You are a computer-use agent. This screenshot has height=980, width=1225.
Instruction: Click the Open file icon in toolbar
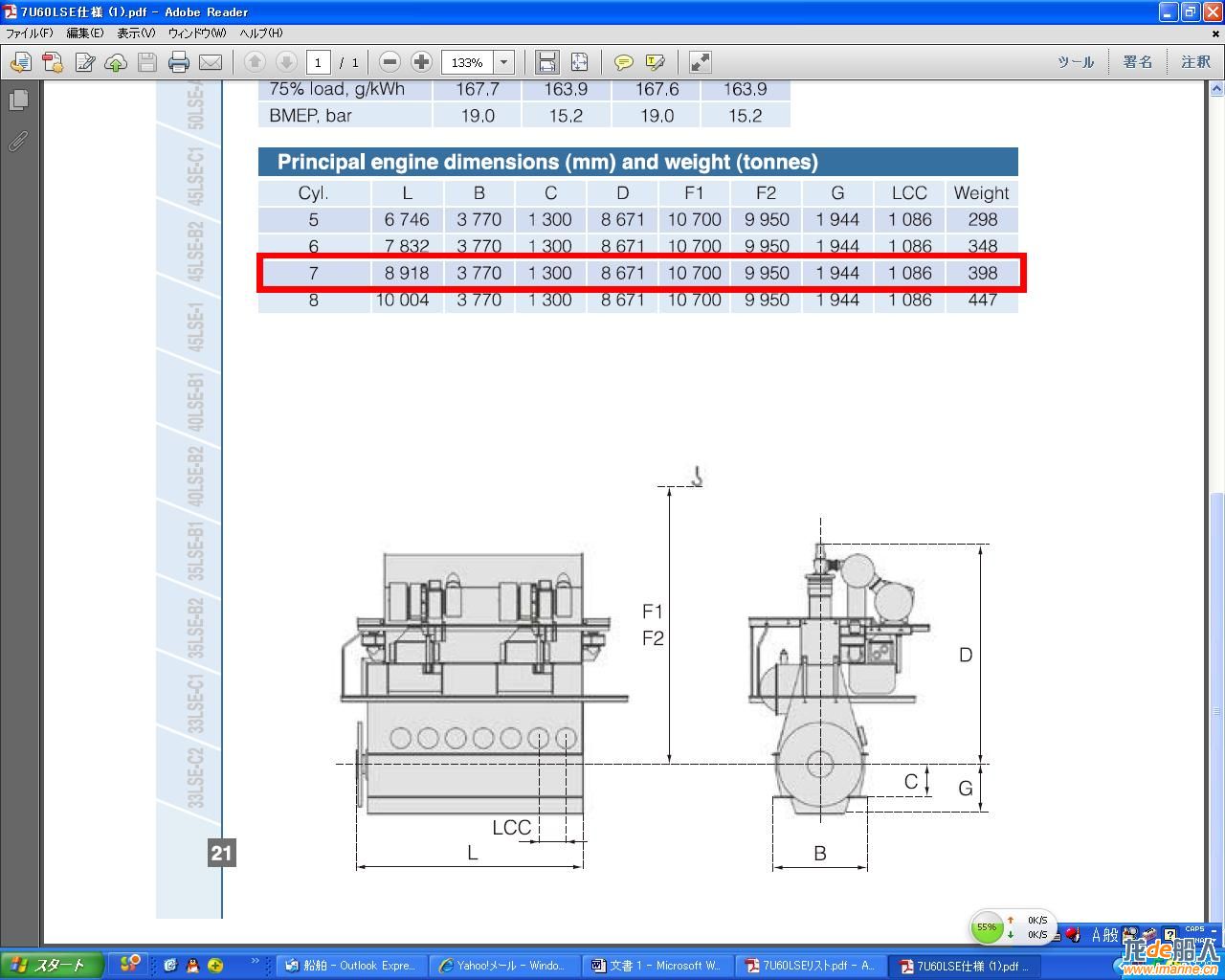pyautogui.click(x=20, y=62)
